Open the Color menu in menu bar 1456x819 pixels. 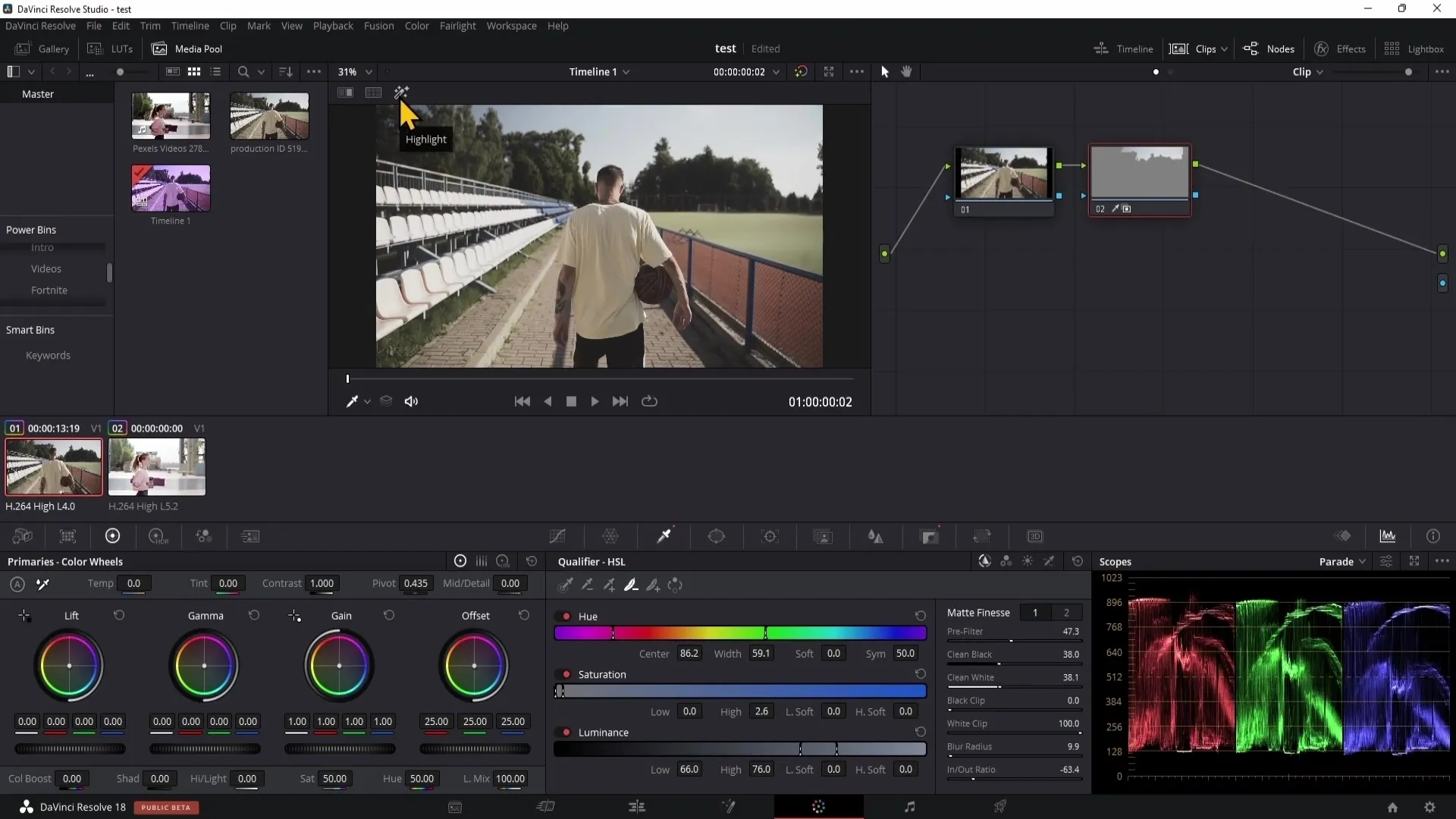tap(417, 25)
